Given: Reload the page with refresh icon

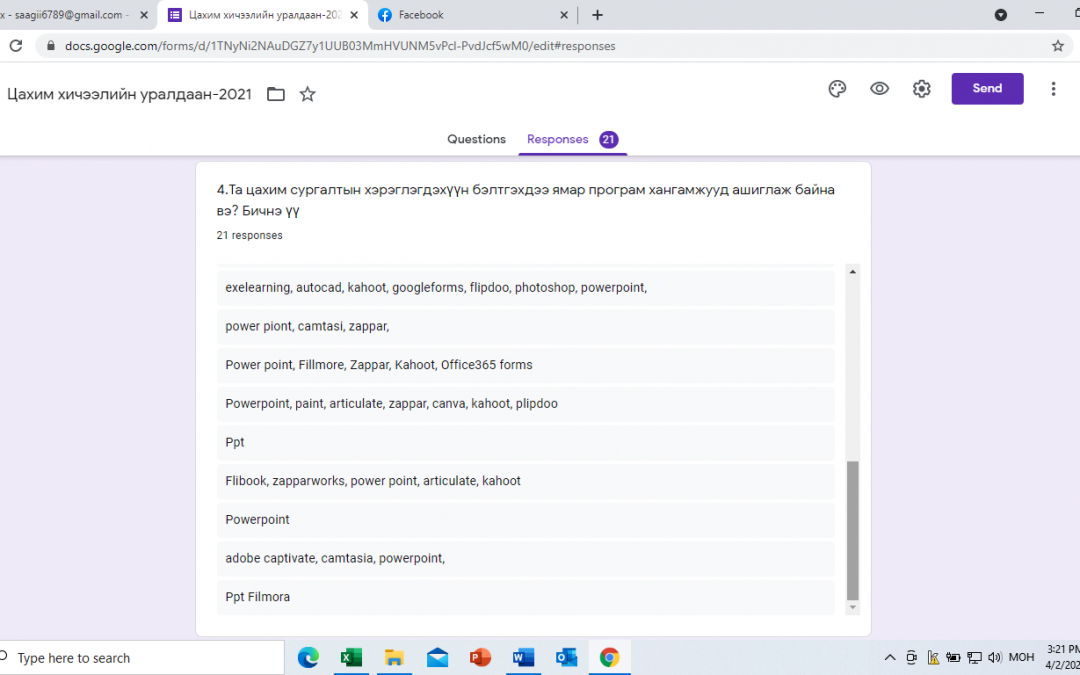Looking at the screenshot, I should coord(15,46).
